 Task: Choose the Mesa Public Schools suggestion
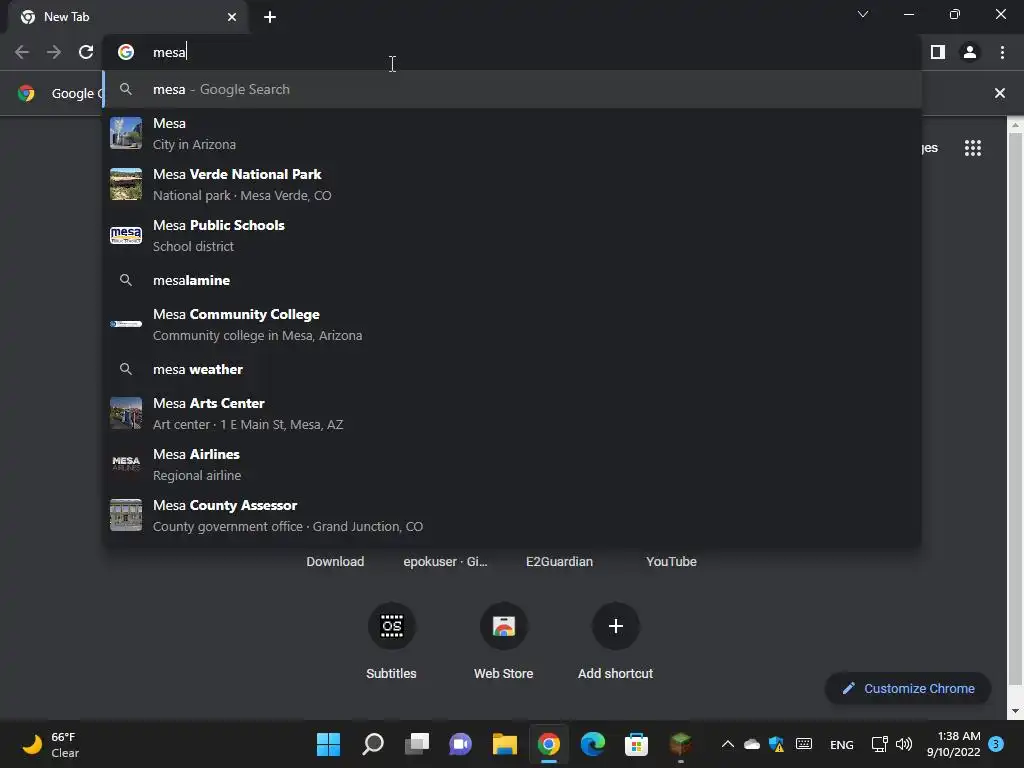[512, 236]
